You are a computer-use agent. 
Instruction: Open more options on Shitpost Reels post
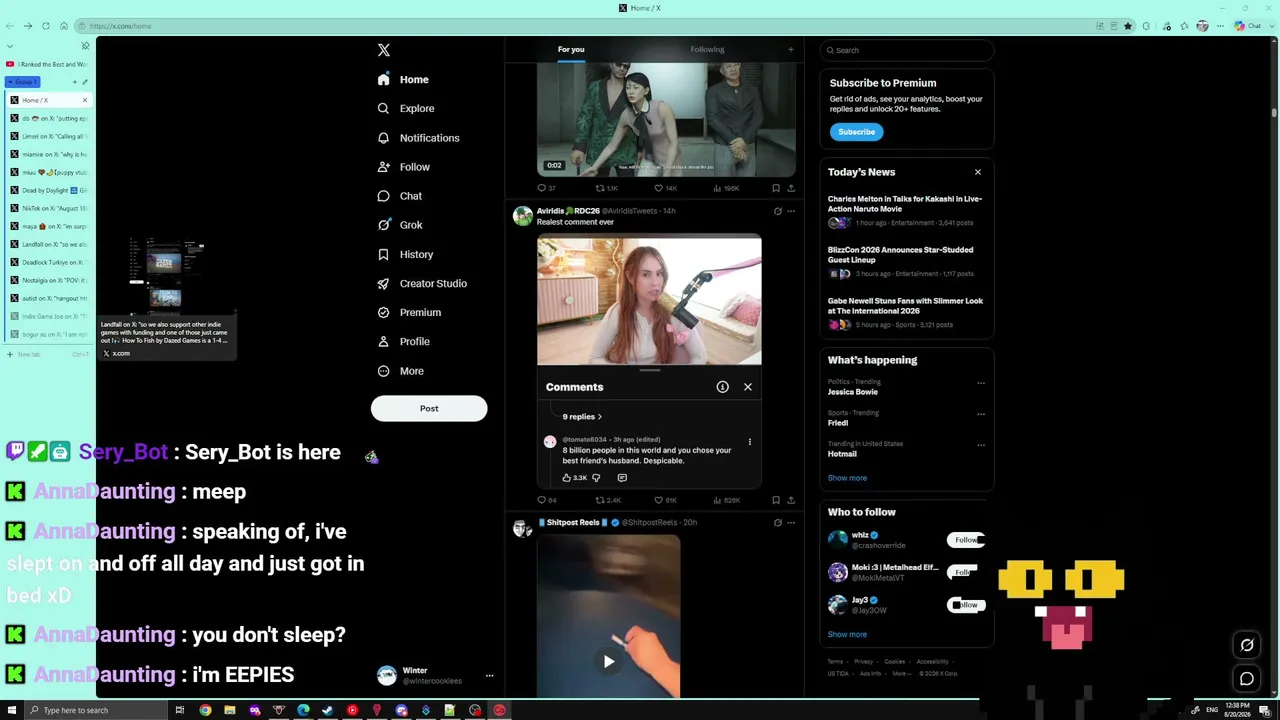(790, 523)
